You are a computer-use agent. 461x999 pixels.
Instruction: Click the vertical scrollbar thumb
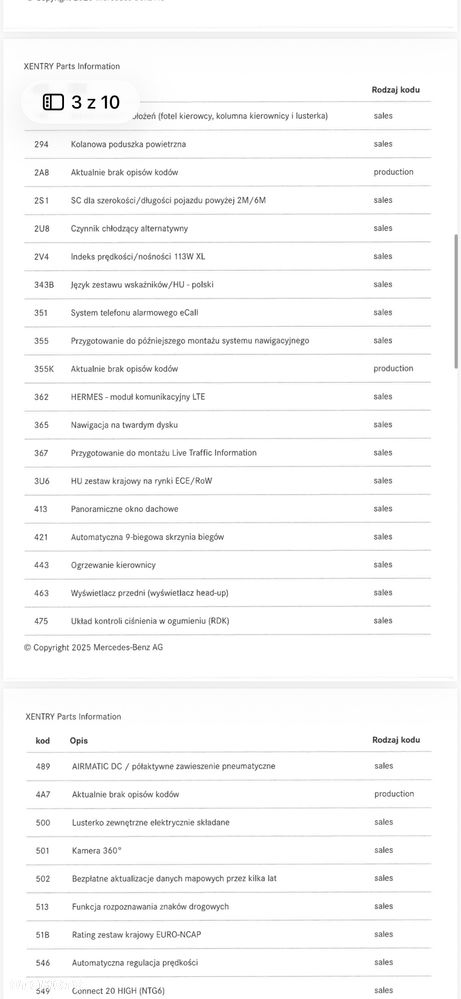click(456, 301)
